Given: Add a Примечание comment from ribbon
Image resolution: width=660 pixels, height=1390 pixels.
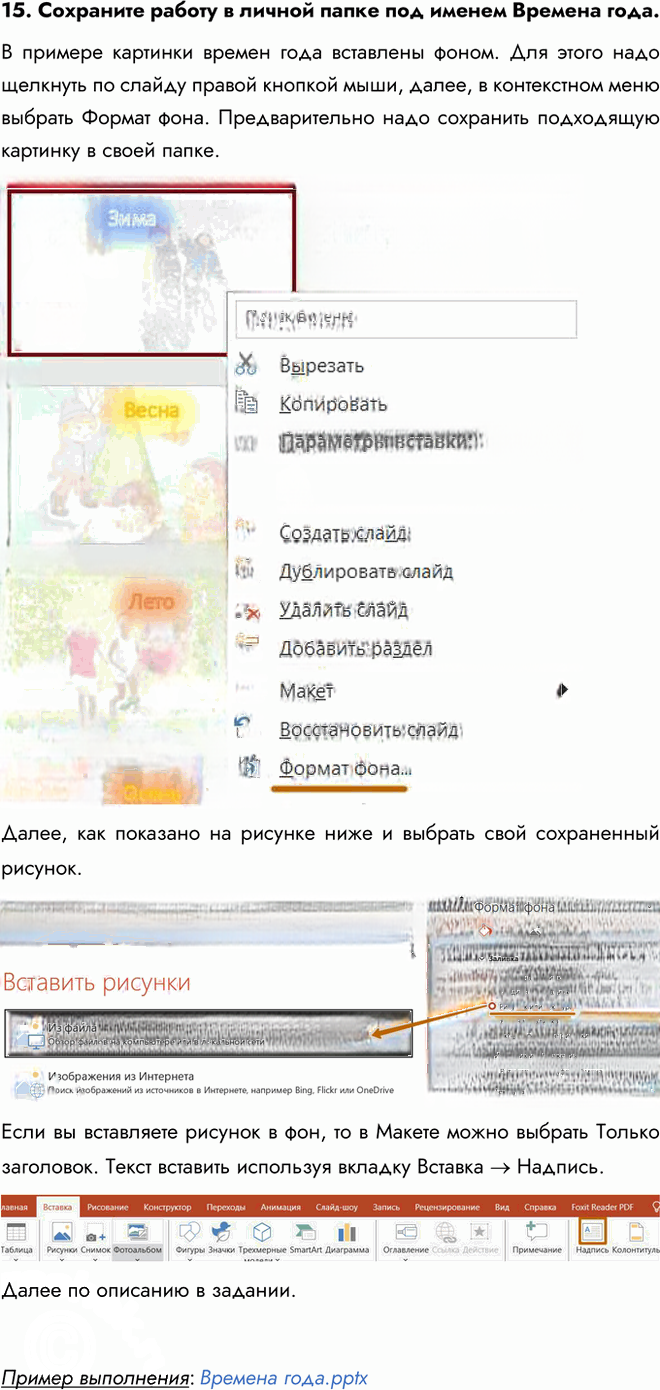Looking at the screenshot, I should click(x=536, y=1233).
